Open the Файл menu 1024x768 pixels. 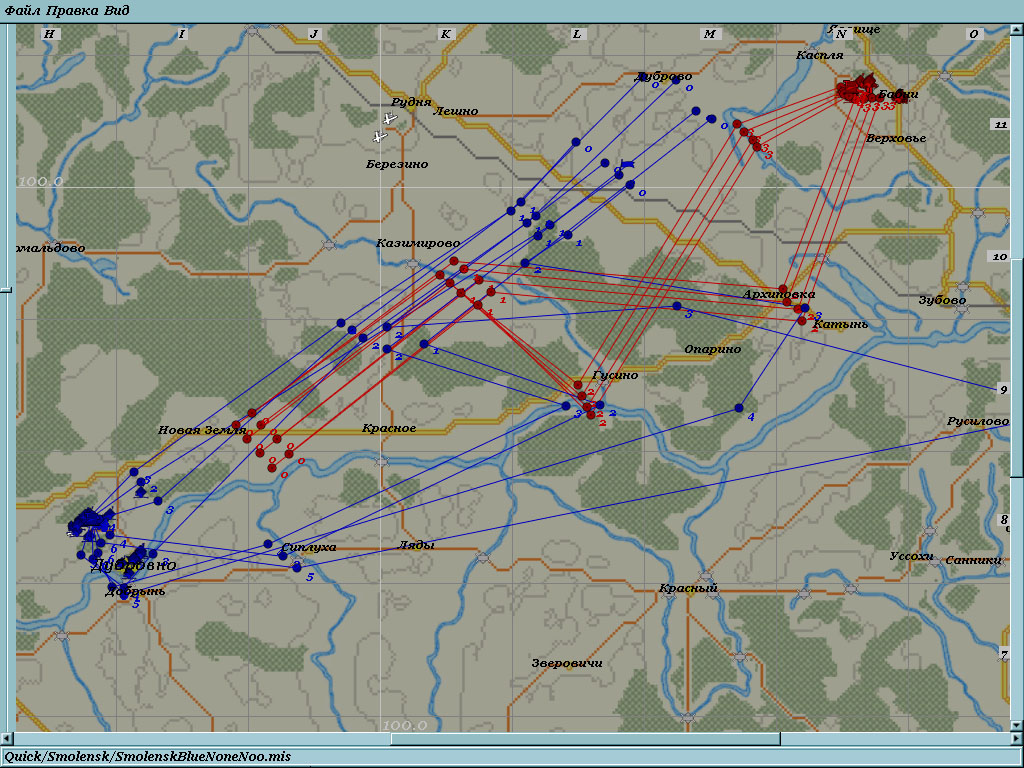22,10
